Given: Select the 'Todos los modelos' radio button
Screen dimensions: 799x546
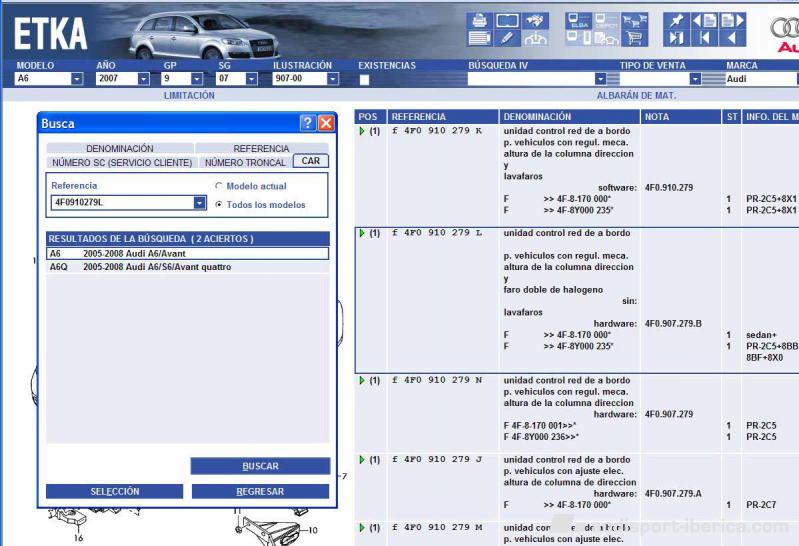Looking at the screenshot, I should (220, 205).
